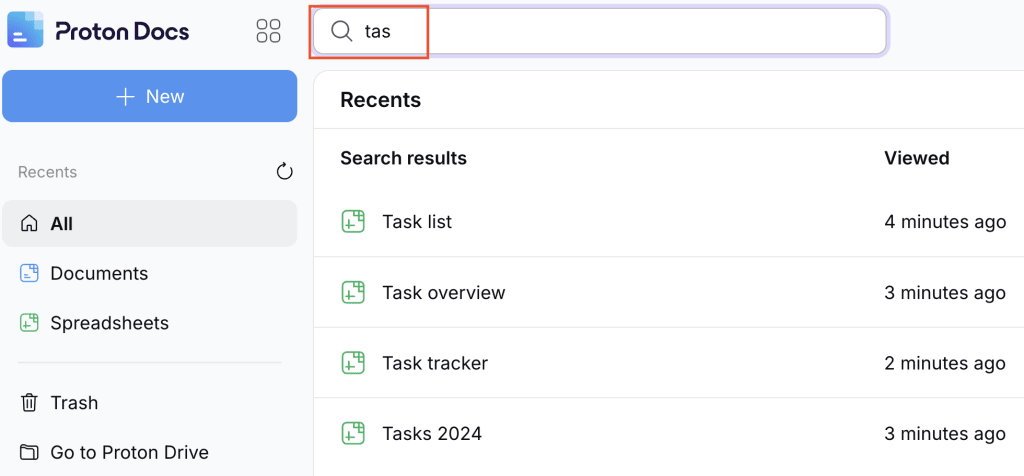
Task: Open the Proton apps grid switcher
Action: (x=268, y=31)
